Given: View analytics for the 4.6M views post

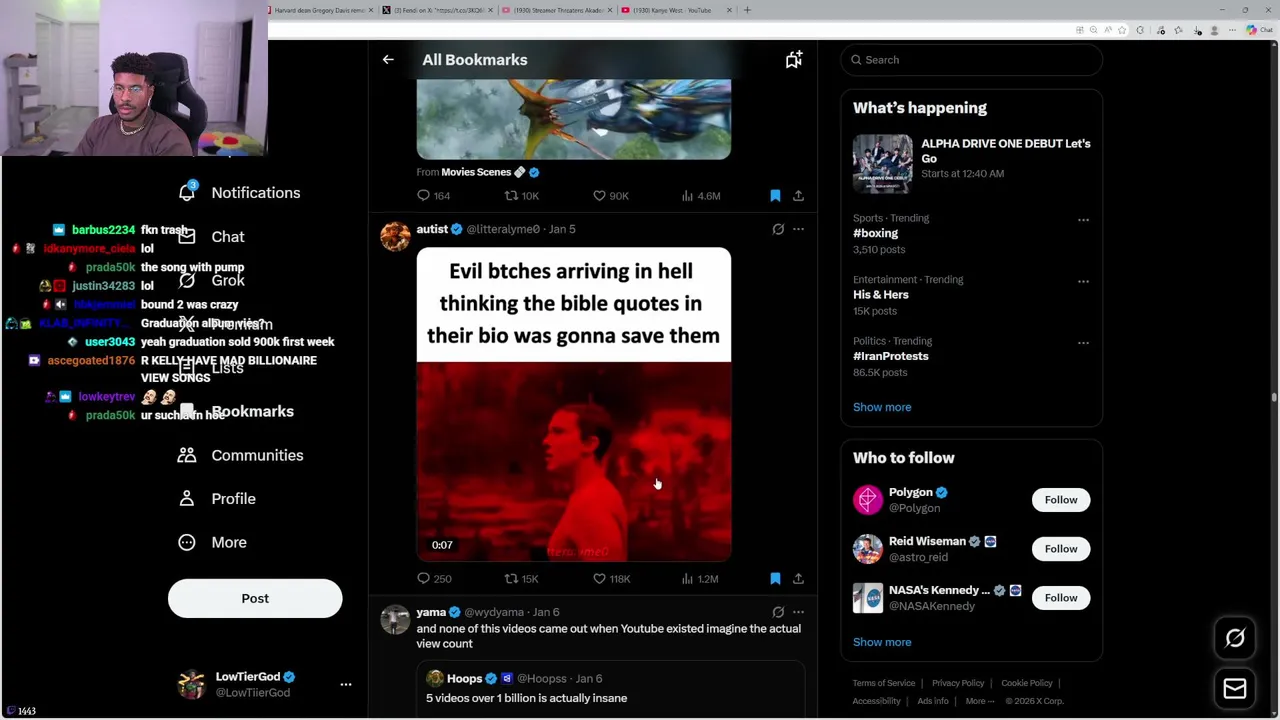Looking at the screenshot, I should coord(700,196).
